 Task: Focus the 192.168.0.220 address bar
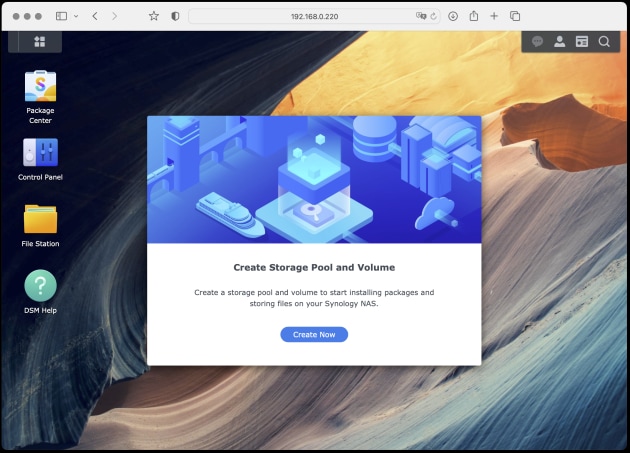314,16
